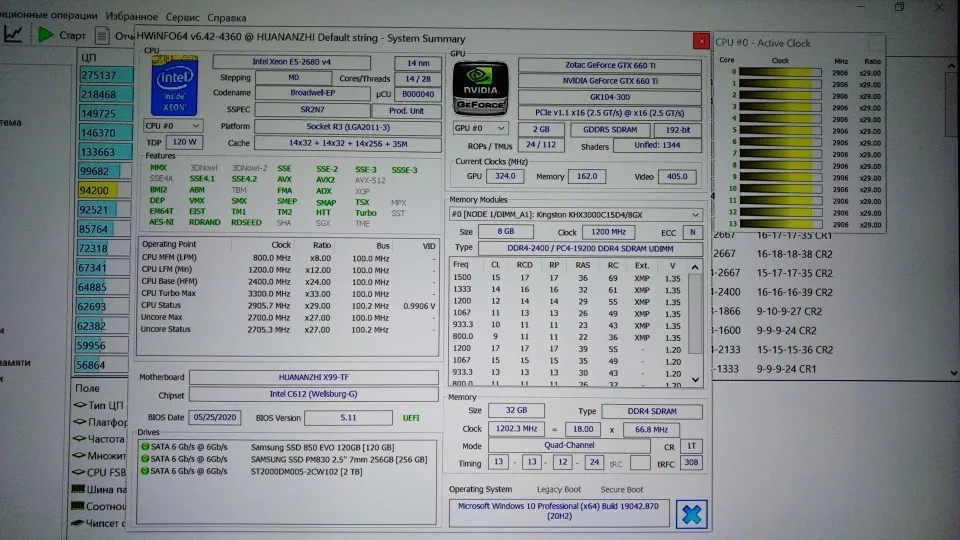This screenshot has width=960, height=540.
Task: Click the Intel C612 (Wellsburg-G) chipset field
Action: point(313,394)
